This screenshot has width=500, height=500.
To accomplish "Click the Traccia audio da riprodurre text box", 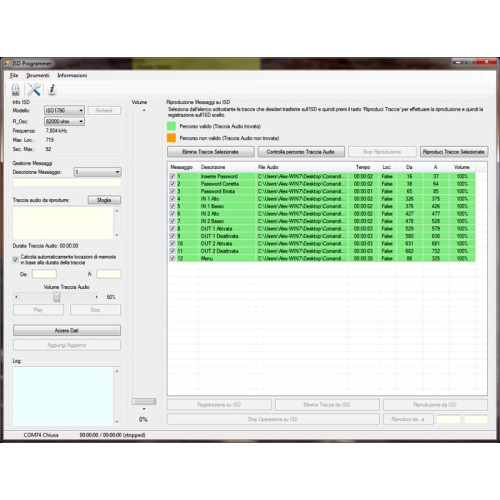I will click(x=63, y=223).
